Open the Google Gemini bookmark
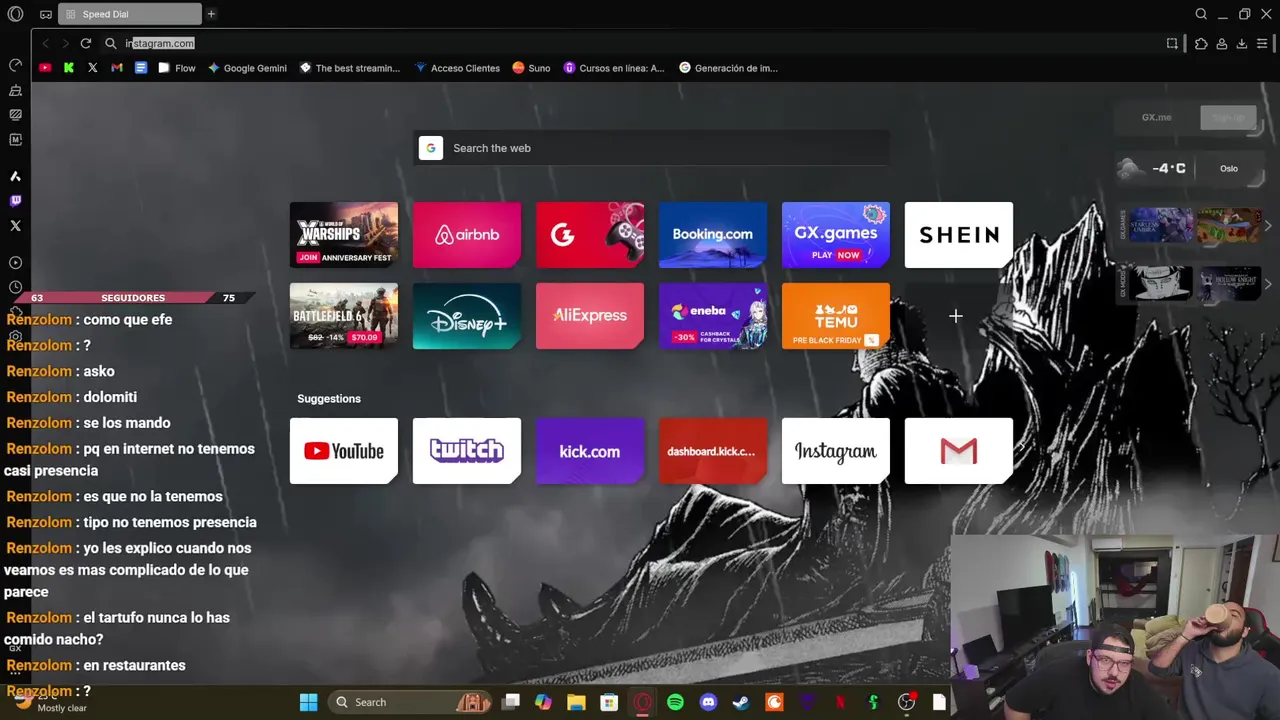 pos(247,68)
